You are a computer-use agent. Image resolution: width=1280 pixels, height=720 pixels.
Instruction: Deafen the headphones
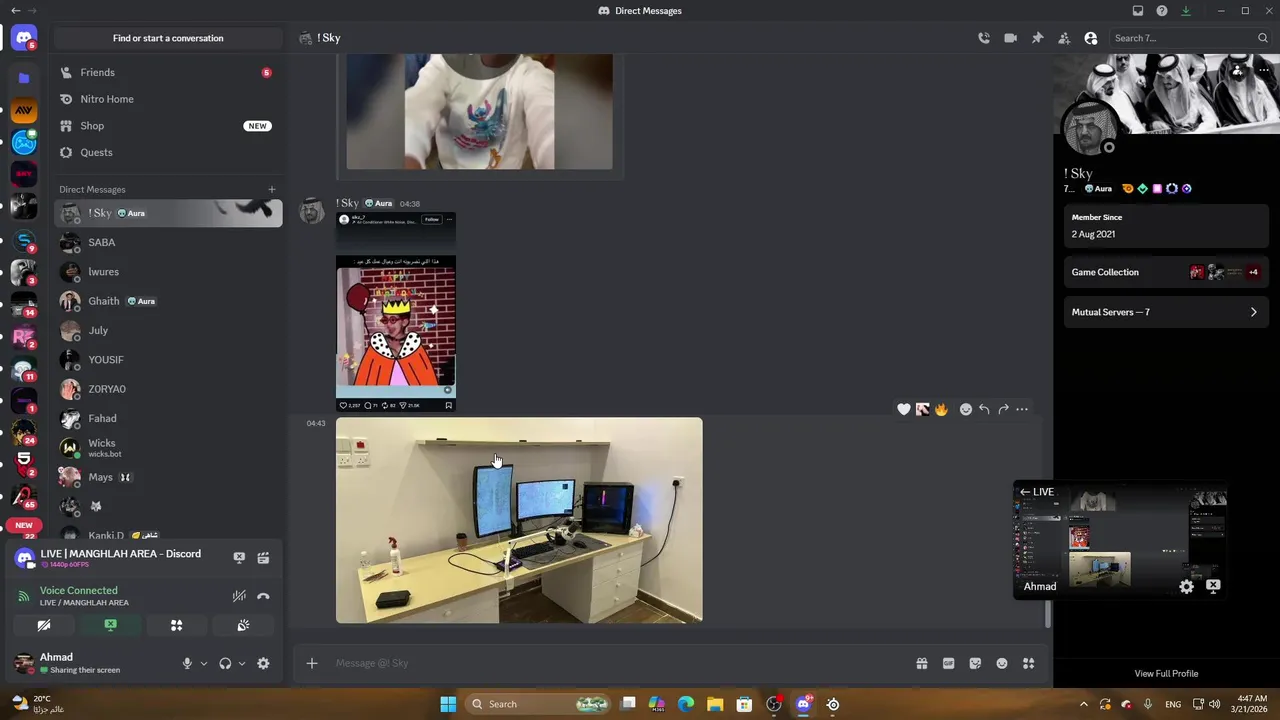click(x=225, y=663)
